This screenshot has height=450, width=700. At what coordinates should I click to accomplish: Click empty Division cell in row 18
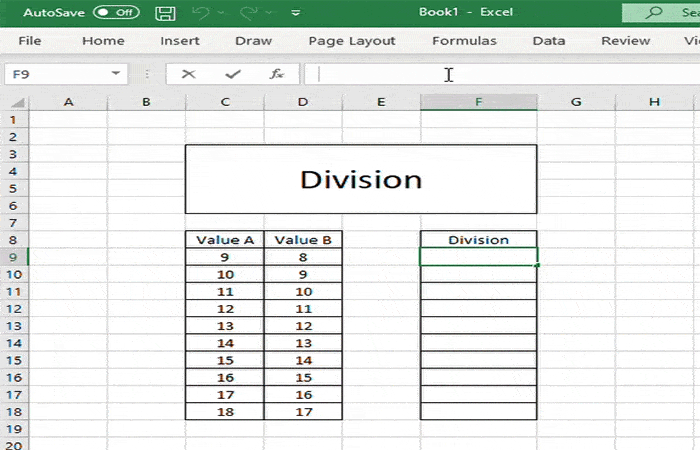coord(479,412)
